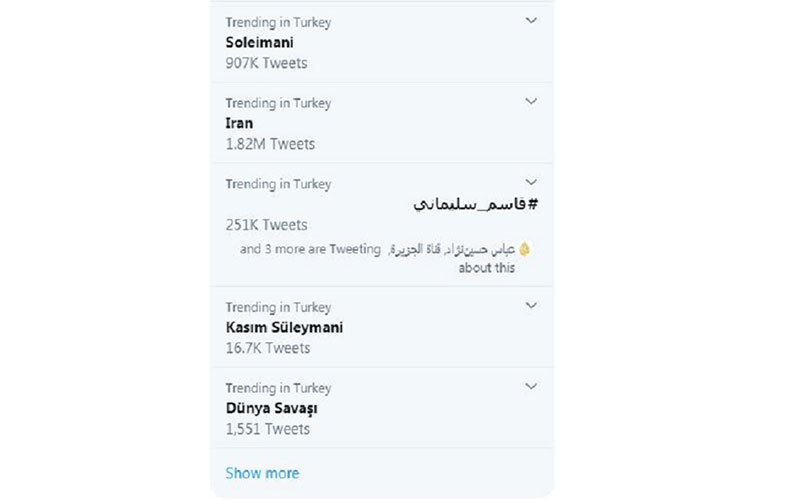Click 'Trending in Turkey' label above Dünya Savaşı

click(x=279, y=388)
